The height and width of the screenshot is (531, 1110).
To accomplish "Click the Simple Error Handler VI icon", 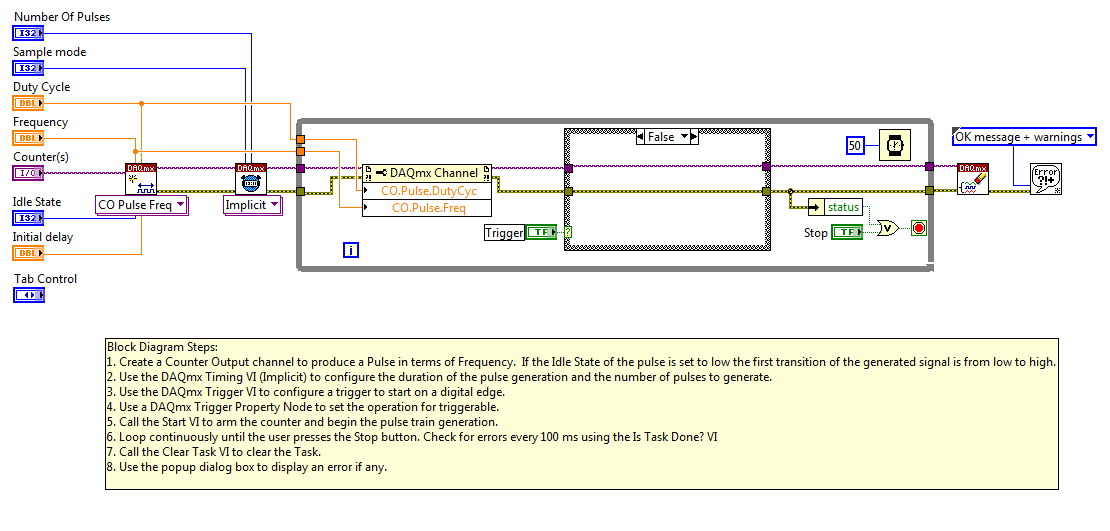I will click(1046, 179).
